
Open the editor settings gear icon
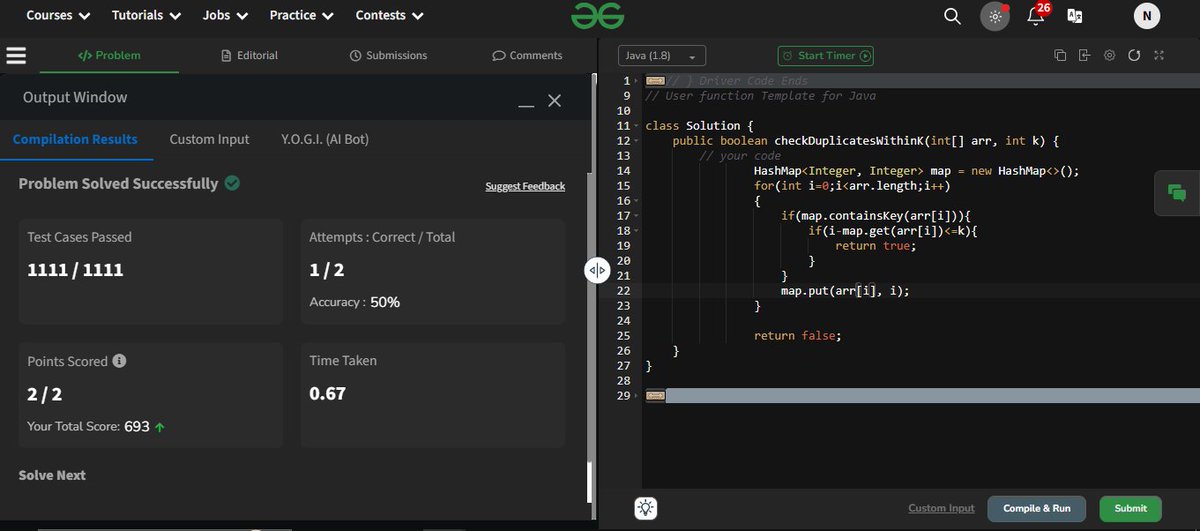pos(1109,56)
